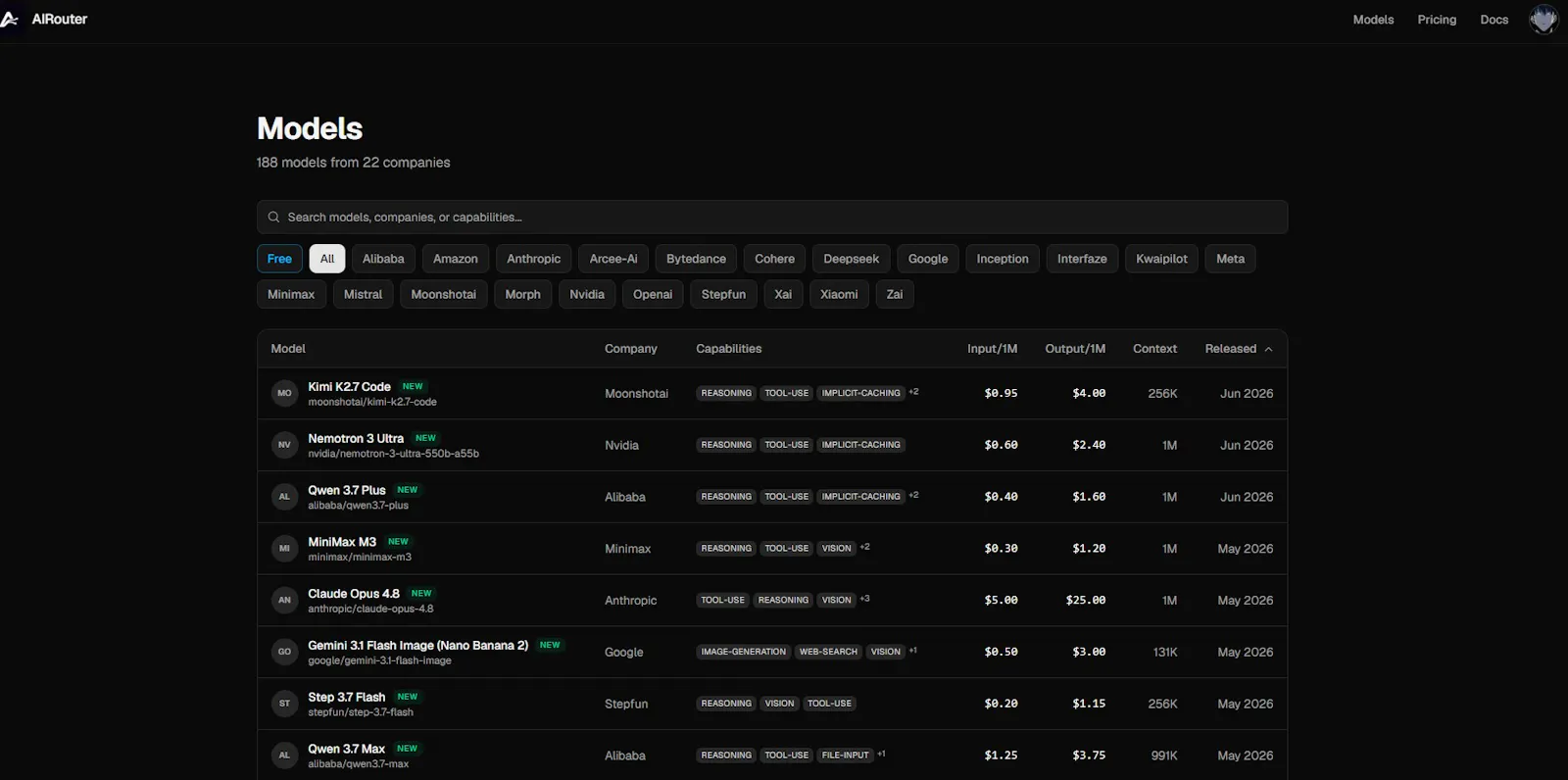Expand +2 capabilities for MiniMax M3
1568x780 pixels.
click(864, 548)
